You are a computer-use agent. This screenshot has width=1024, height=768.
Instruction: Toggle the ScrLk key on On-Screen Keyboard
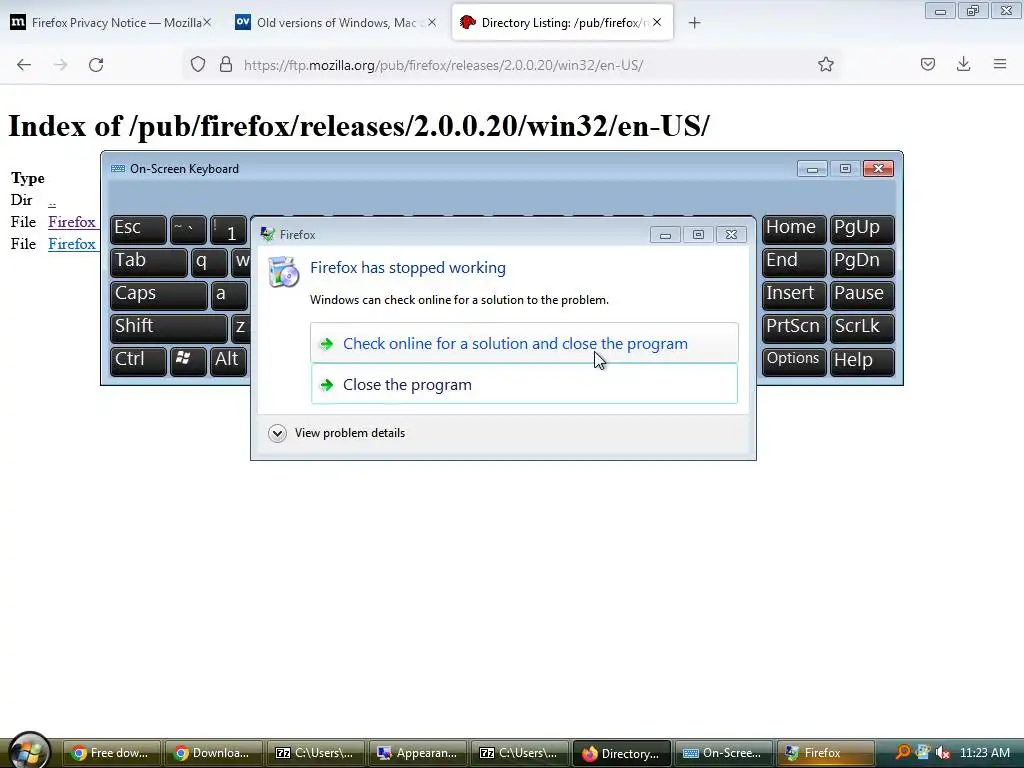coord(862,328)
